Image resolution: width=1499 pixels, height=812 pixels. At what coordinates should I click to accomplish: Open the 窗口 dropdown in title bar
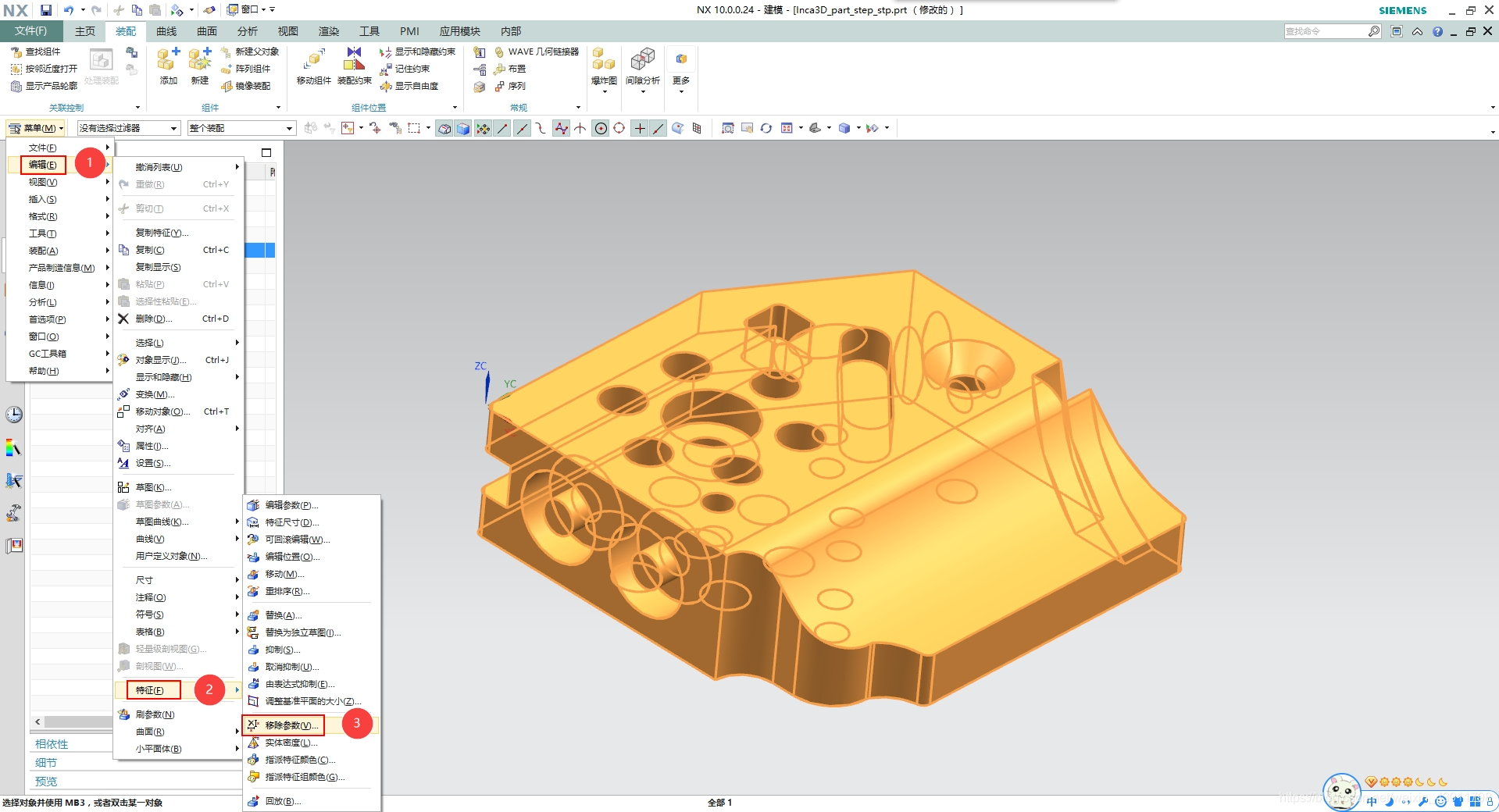click(x=245, y=10)
